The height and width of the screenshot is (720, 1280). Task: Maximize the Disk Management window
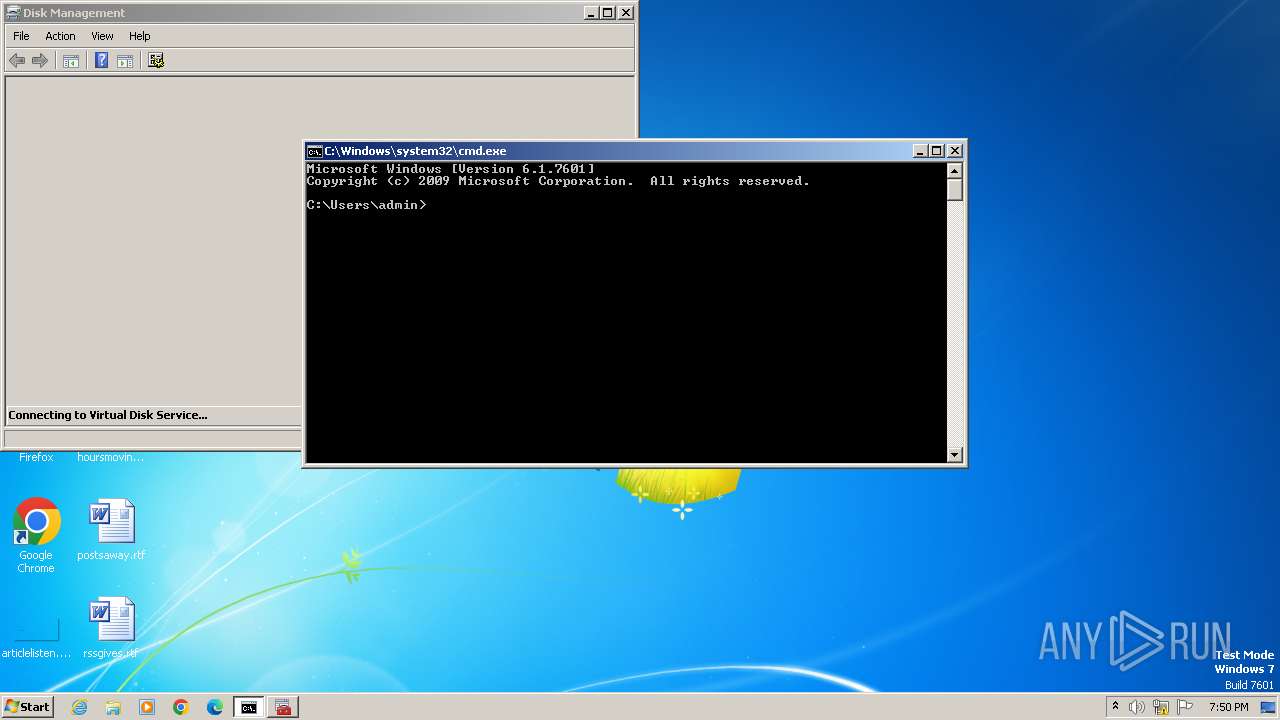[608, 13]
